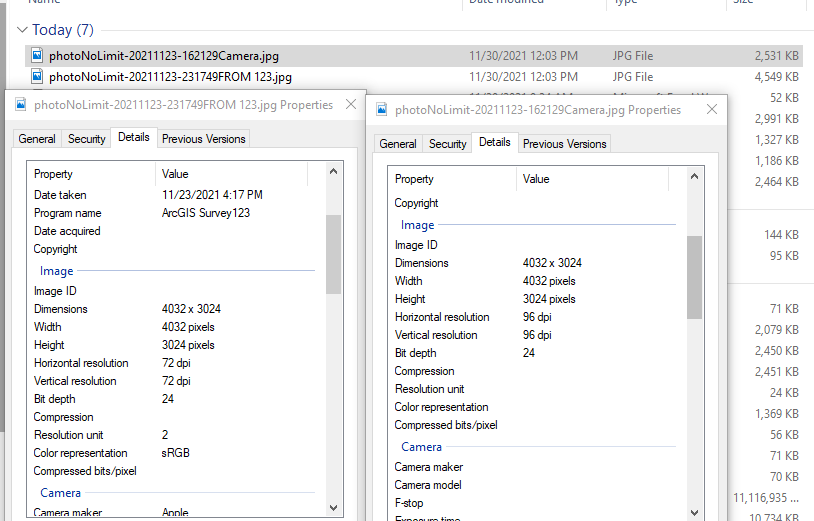Close the FROM 123.jpg Properties window
Viewport: 814px width, 521px height.
point(351,104)
